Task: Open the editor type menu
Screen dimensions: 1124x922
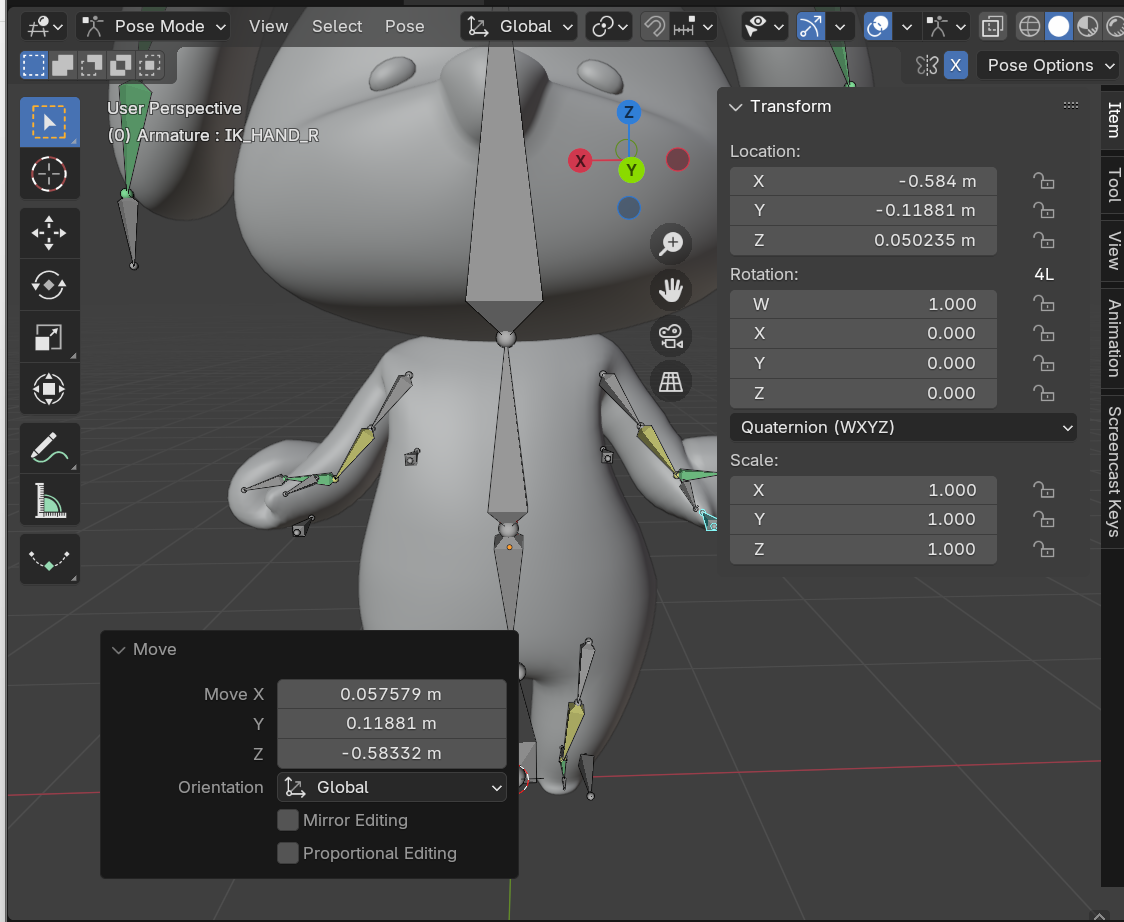Action: pos(44,27)
